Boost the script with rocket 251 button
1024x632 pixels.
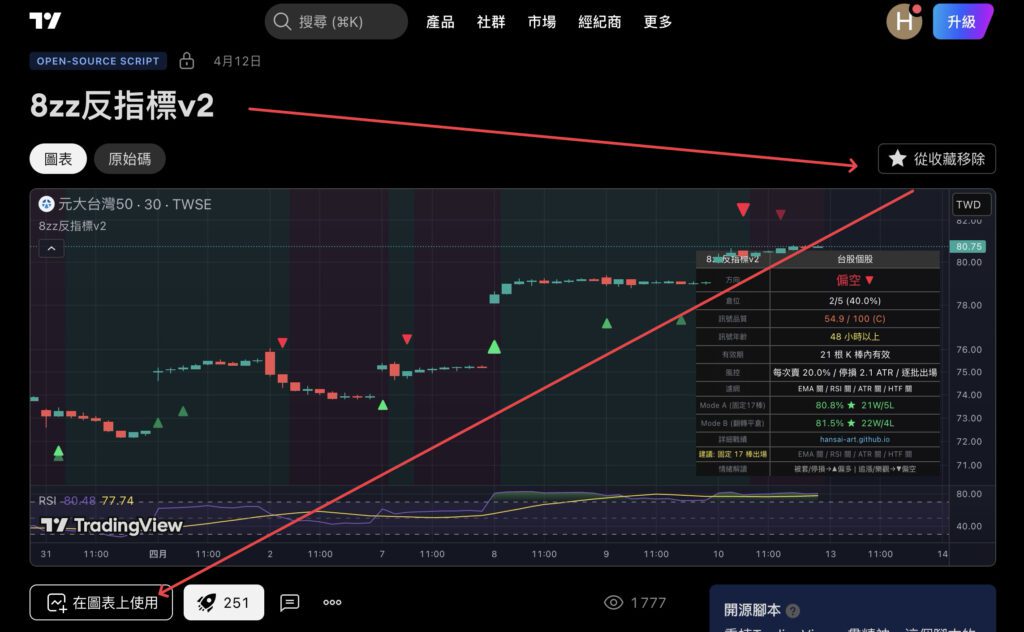[x=224, y=602]
